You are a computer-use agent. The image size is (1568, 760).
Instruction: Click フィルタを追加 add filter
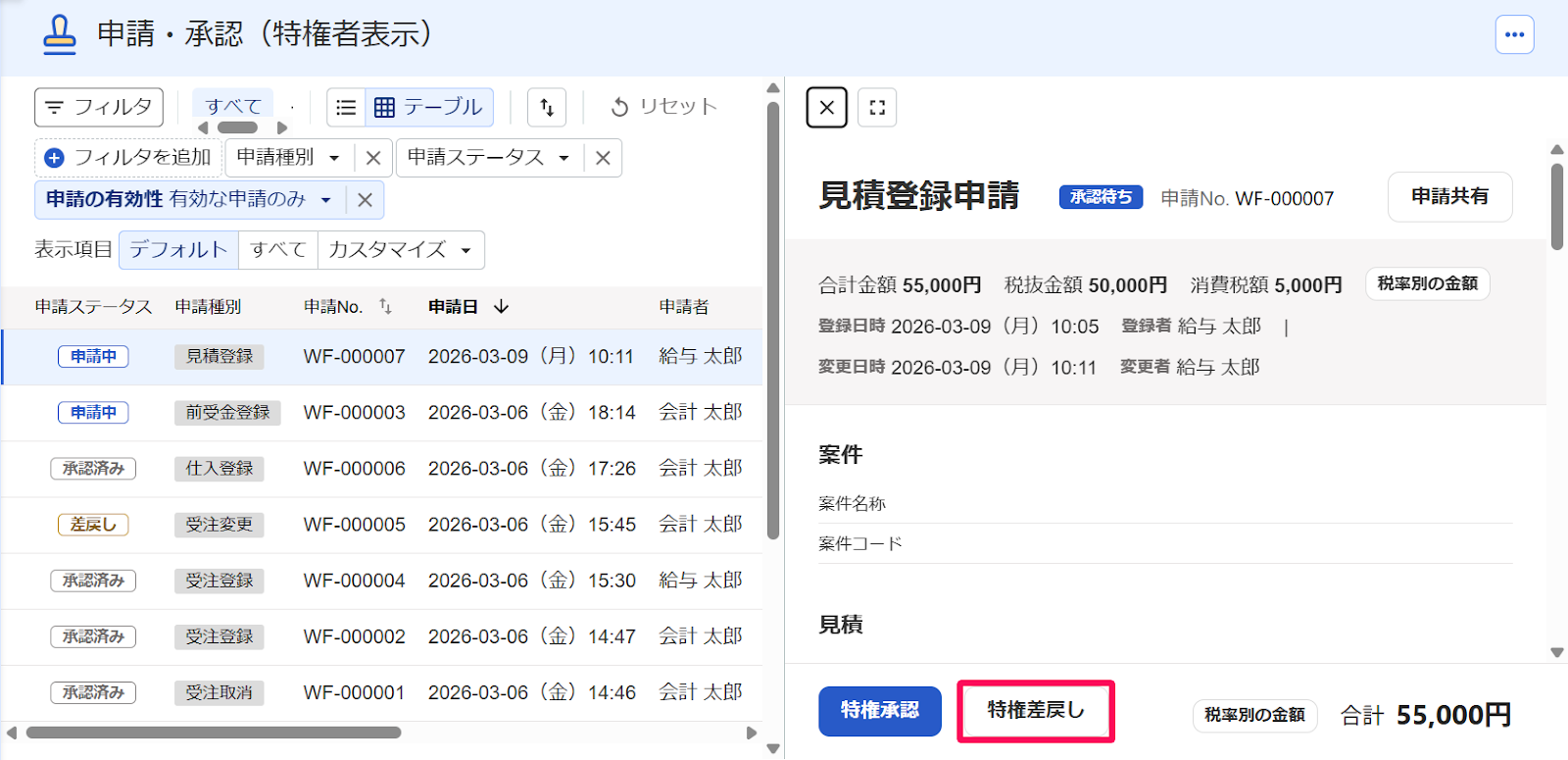(130, 158)
